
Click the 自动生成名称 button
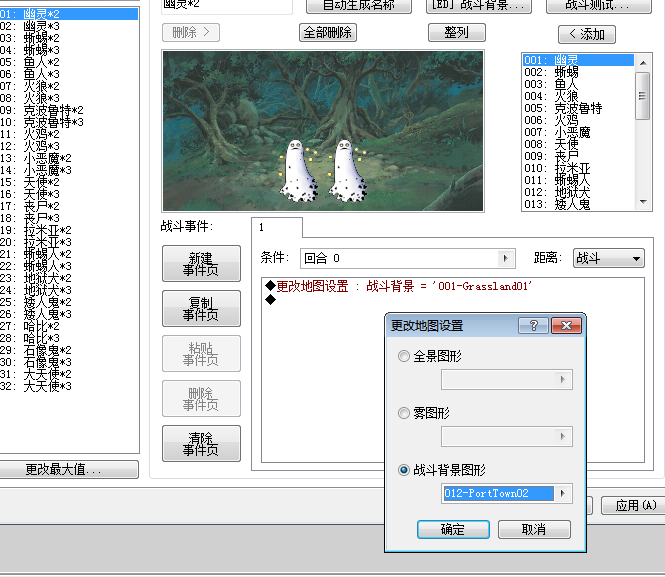359,5
